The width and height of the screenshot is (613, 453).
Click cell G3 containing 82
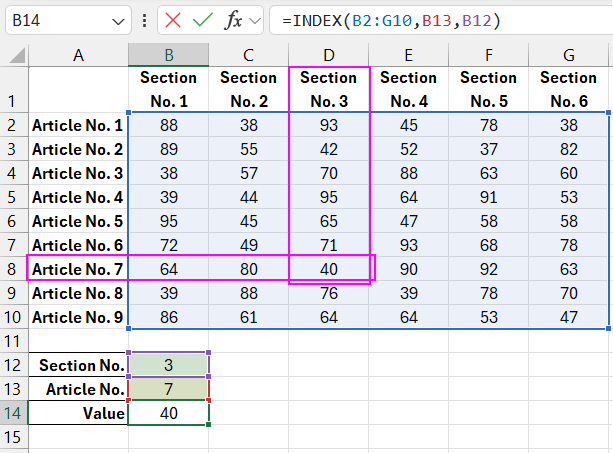point(569,149)
